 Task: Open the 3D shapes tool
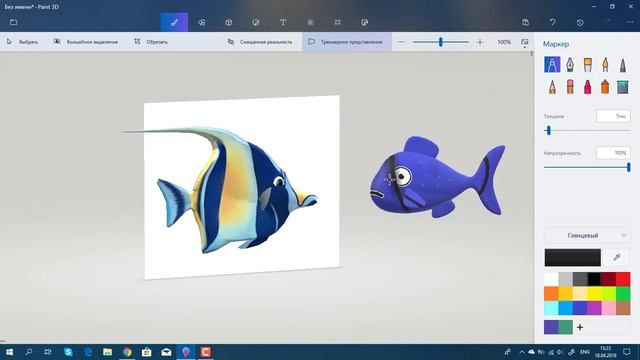pos(229,22)
